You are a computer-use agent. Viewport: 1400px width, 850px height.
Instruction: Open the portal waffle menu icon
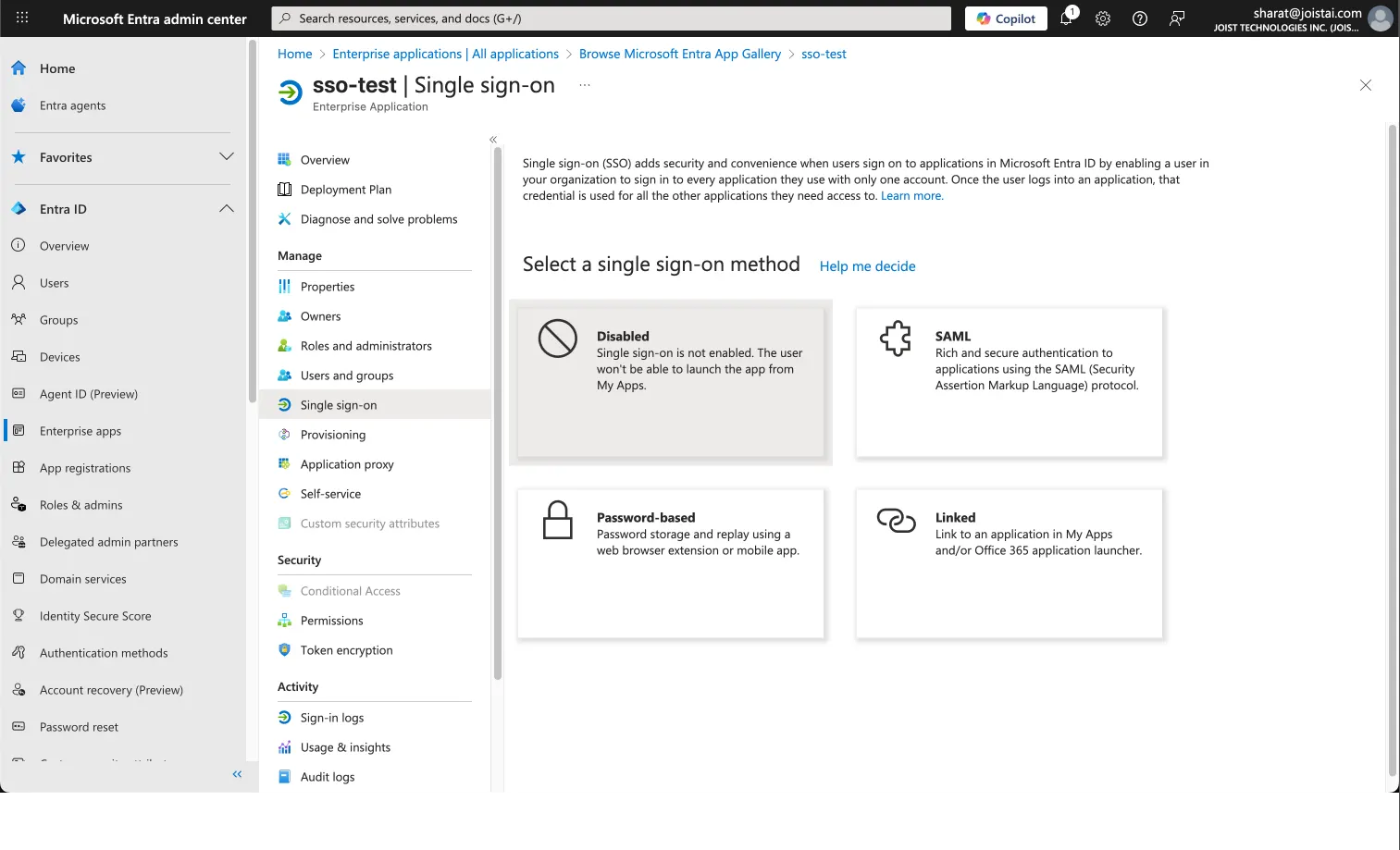(x=22, y=18)
